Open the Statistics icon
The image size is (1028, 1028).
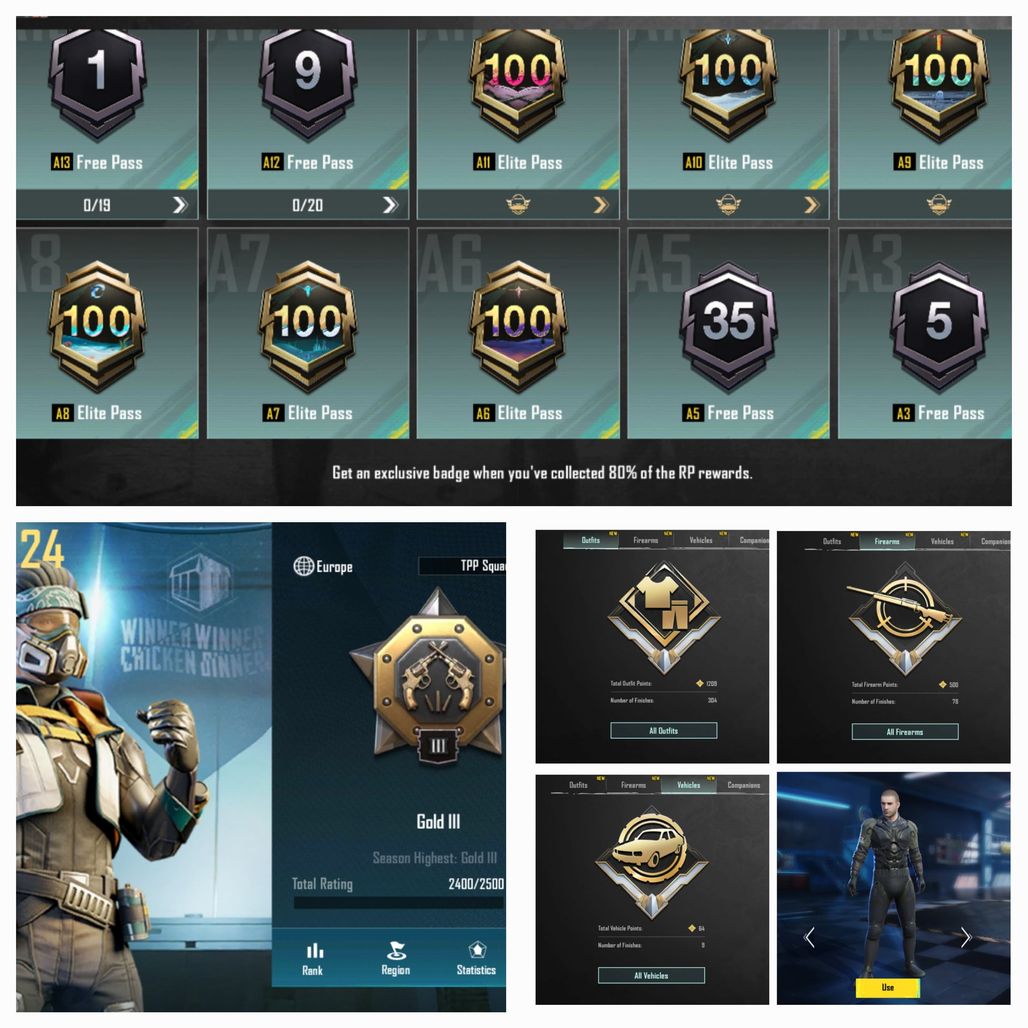[x=477, y=950]
